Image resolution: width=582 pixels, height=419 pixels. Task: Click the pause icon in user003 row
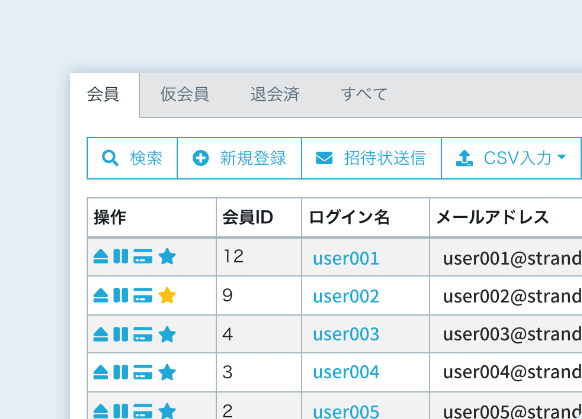click(x=121, y=334)
